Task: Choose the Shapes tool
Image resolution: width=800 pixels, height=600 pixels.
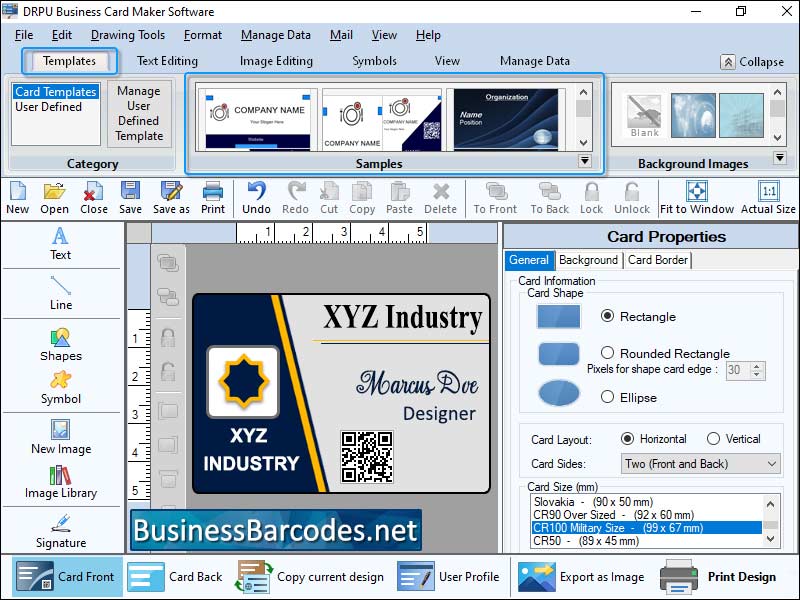Action: 60,348
